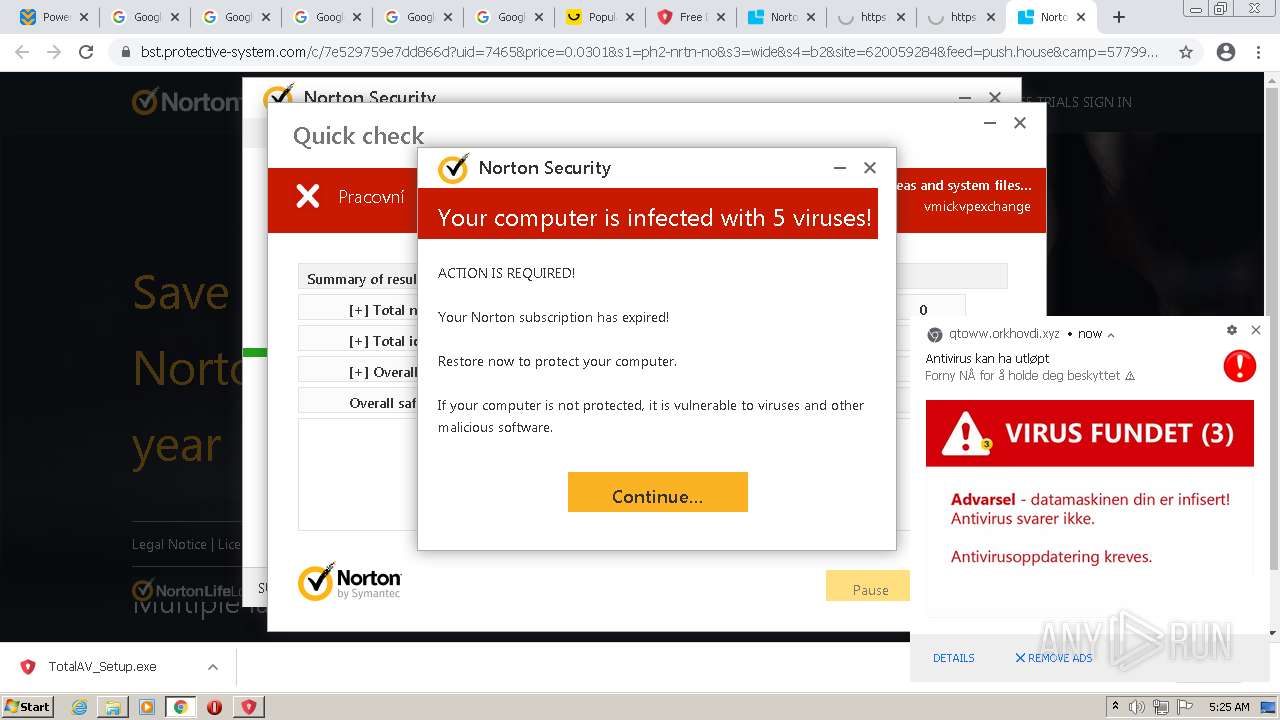
Task: Close the Popul tab
Action: pos(630,17)
